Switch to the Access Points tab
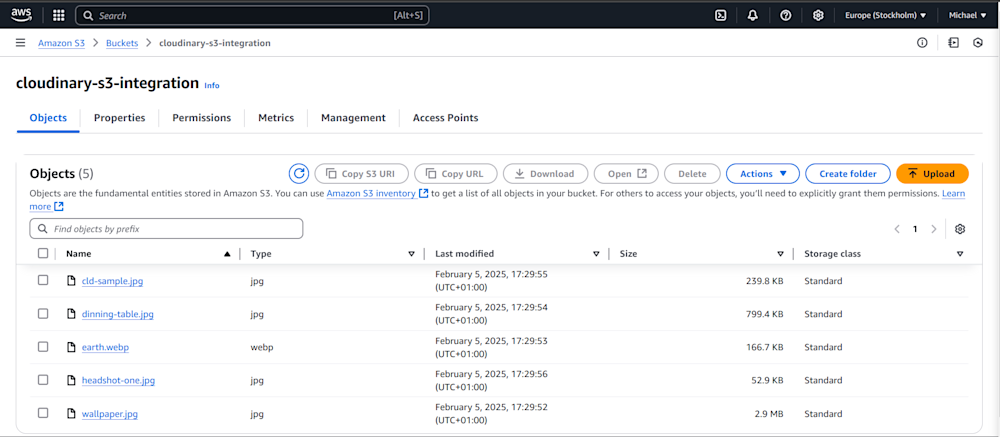The width and height of the screenshot is (1000, 437). click(445, 118)
